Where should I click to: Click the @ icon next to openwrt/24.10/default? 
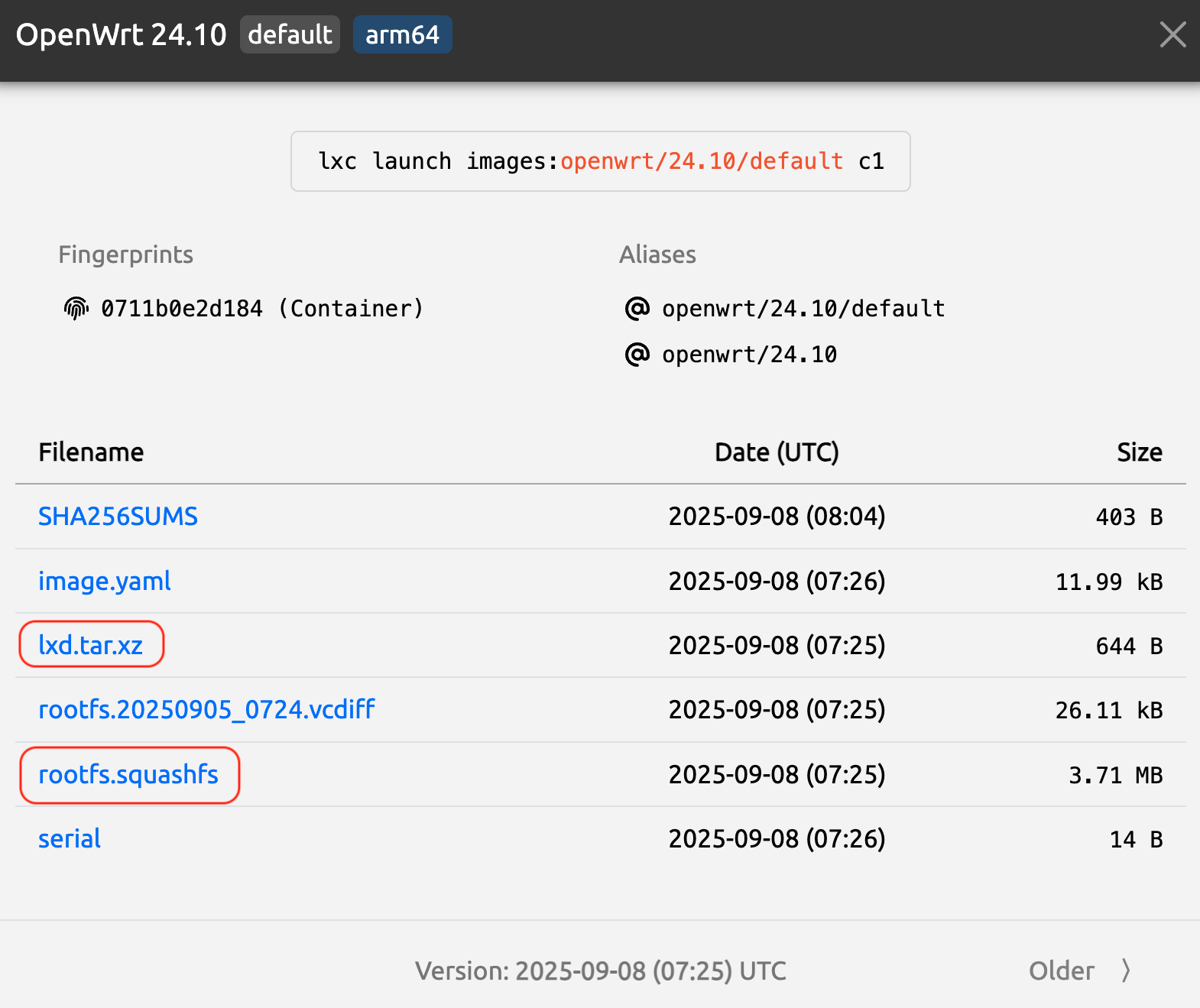[637, 309]
